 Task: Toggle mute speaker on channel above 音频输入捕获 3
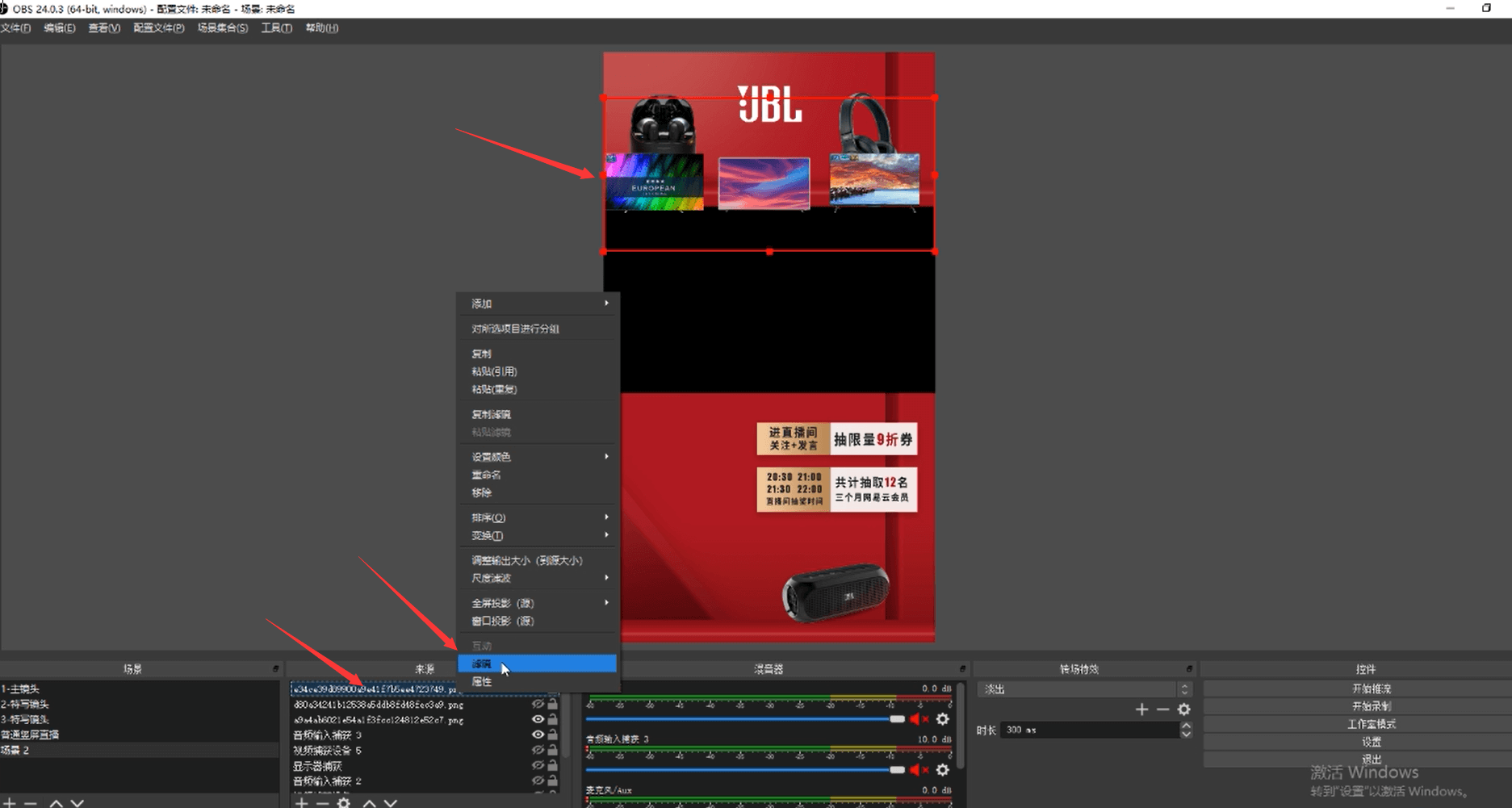coord(919,718)
